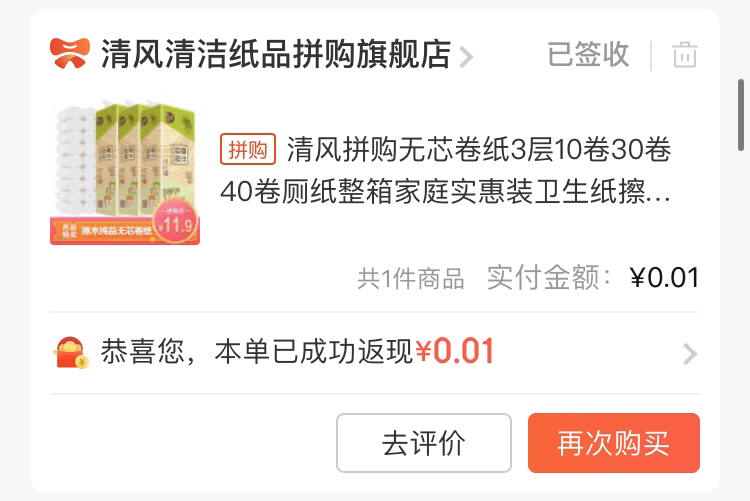Open 清风清洁纸品拼购旗舰店 store link
The image size is (750, 501).
(276, 54)
